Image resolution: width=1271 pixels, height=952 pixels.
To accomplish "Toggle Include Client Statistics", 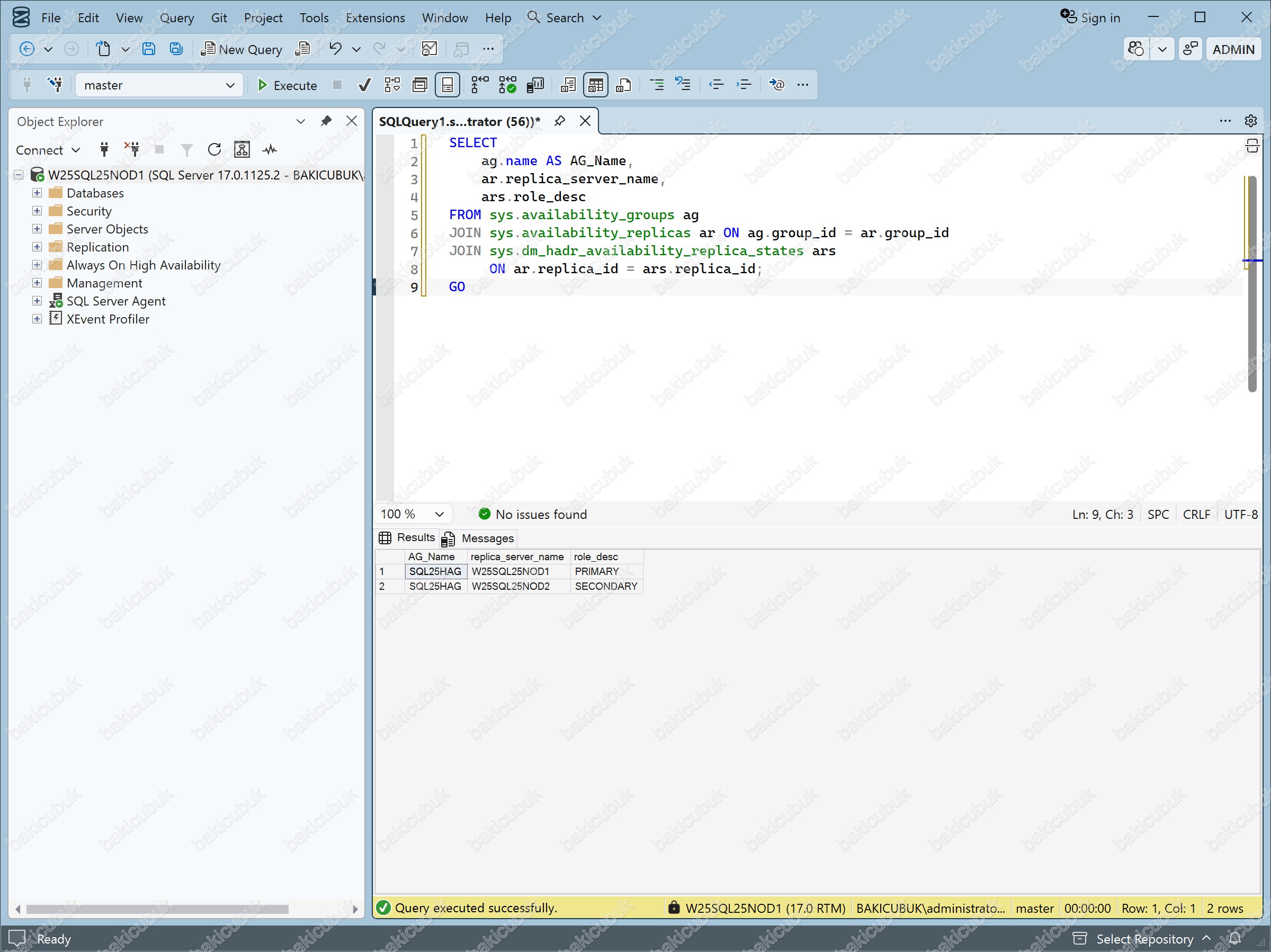I will pos(535,85).
